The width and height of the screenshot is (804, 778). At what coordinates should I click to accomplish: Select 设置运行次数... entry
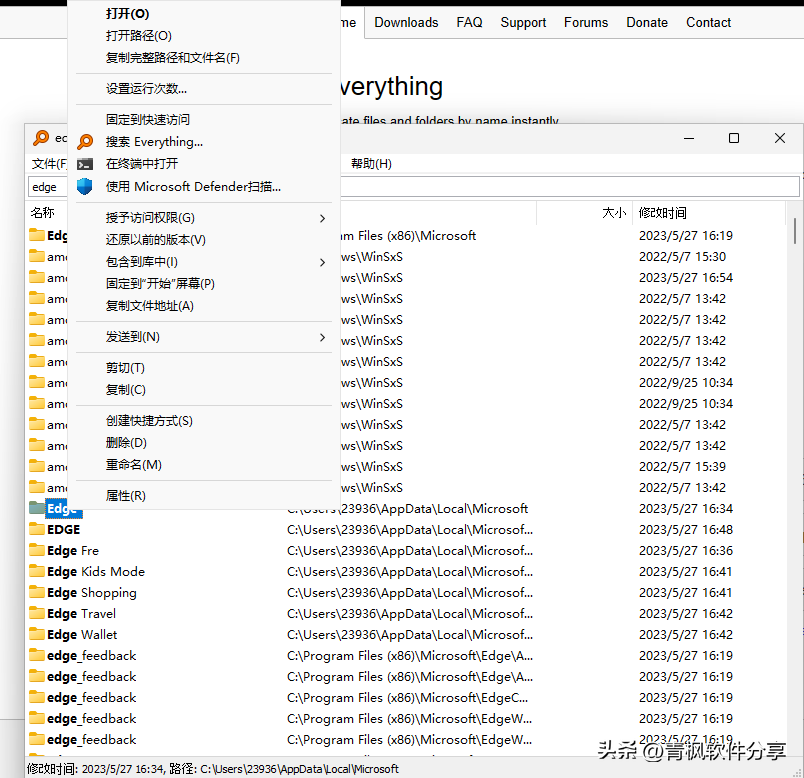pos(146,88)
